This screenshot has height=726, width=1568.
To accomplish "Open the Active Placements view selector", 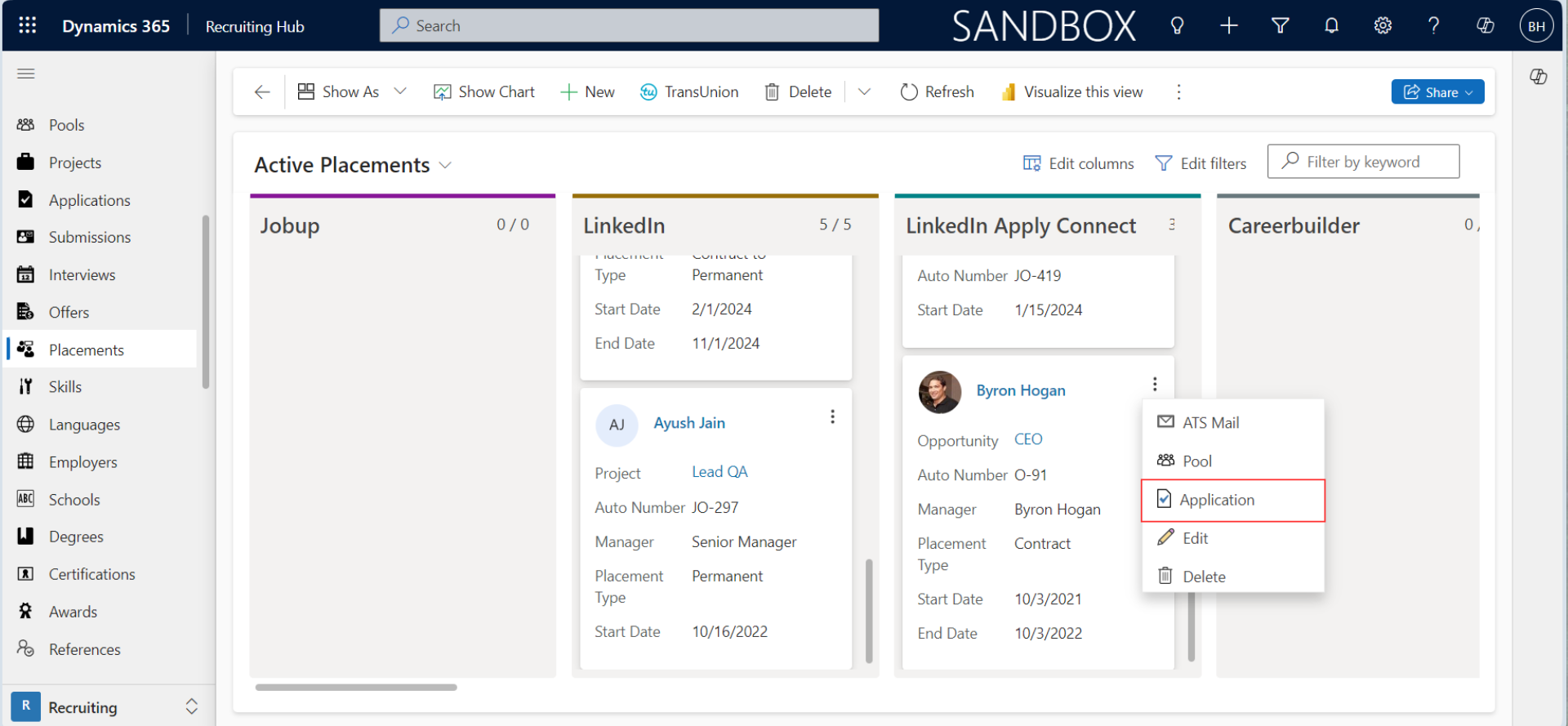I will 353,165.
